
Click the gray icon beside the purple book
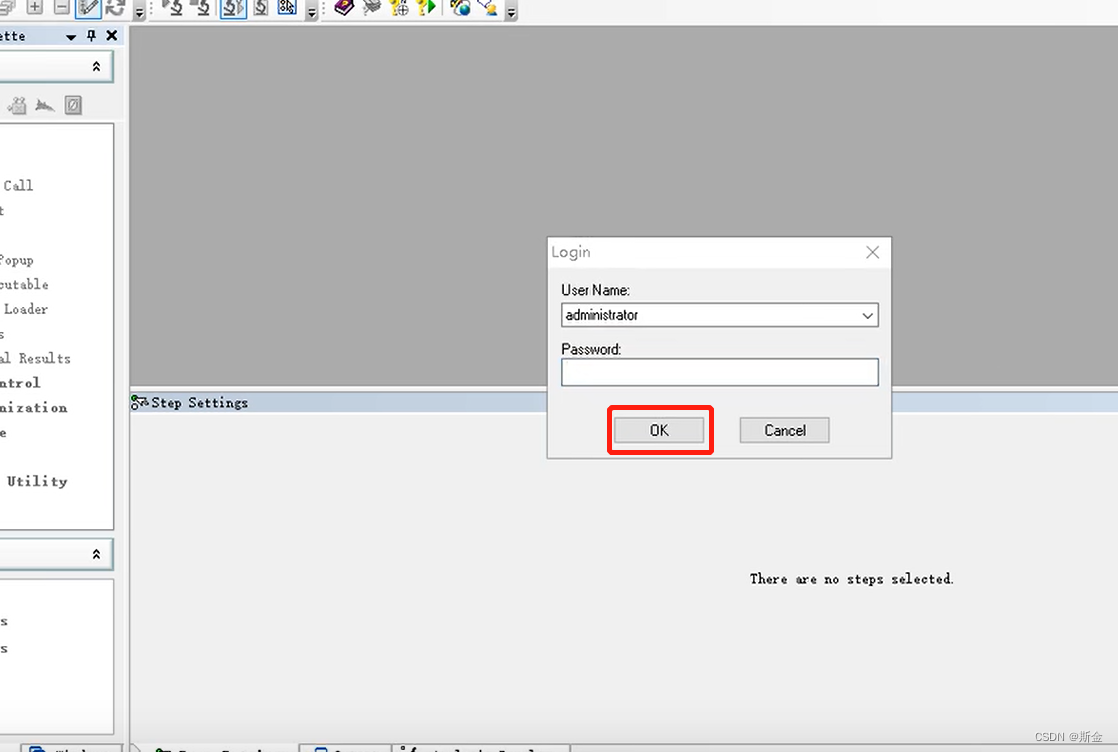pos(371,8)
